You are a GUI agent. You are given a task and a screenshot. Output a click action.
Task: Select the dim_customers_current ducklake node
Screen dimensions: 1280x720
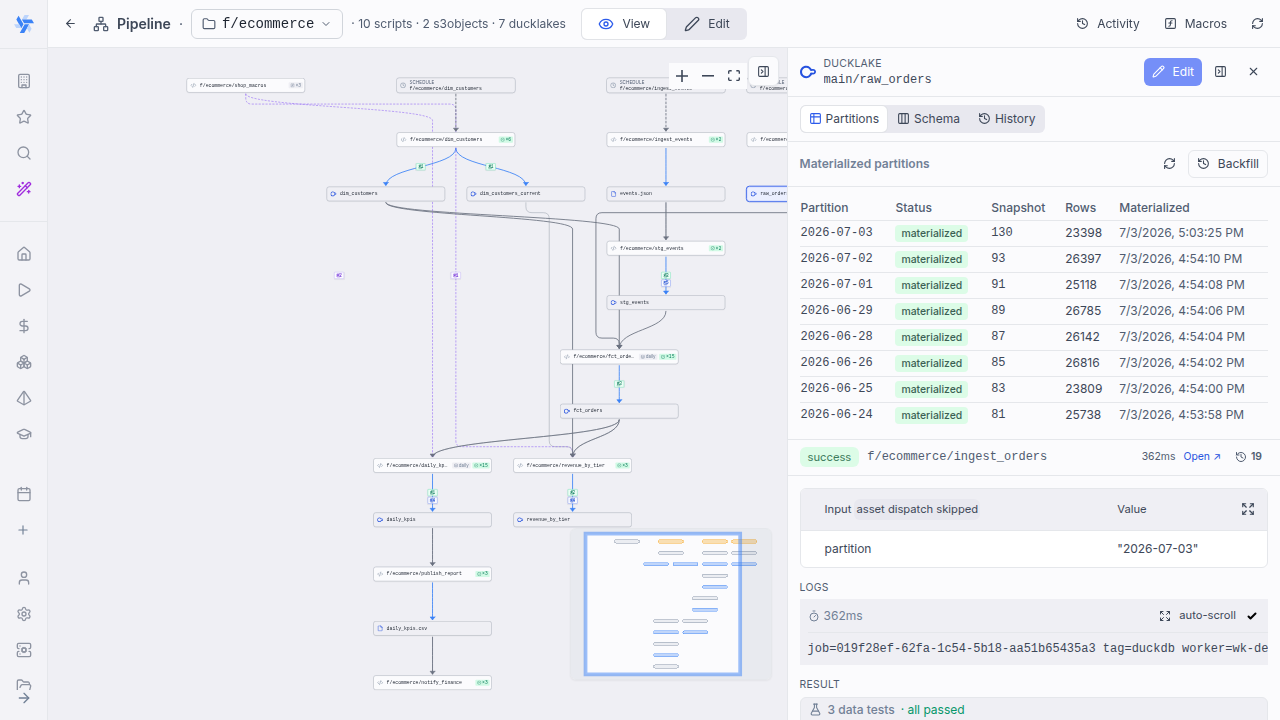[525, 194]
